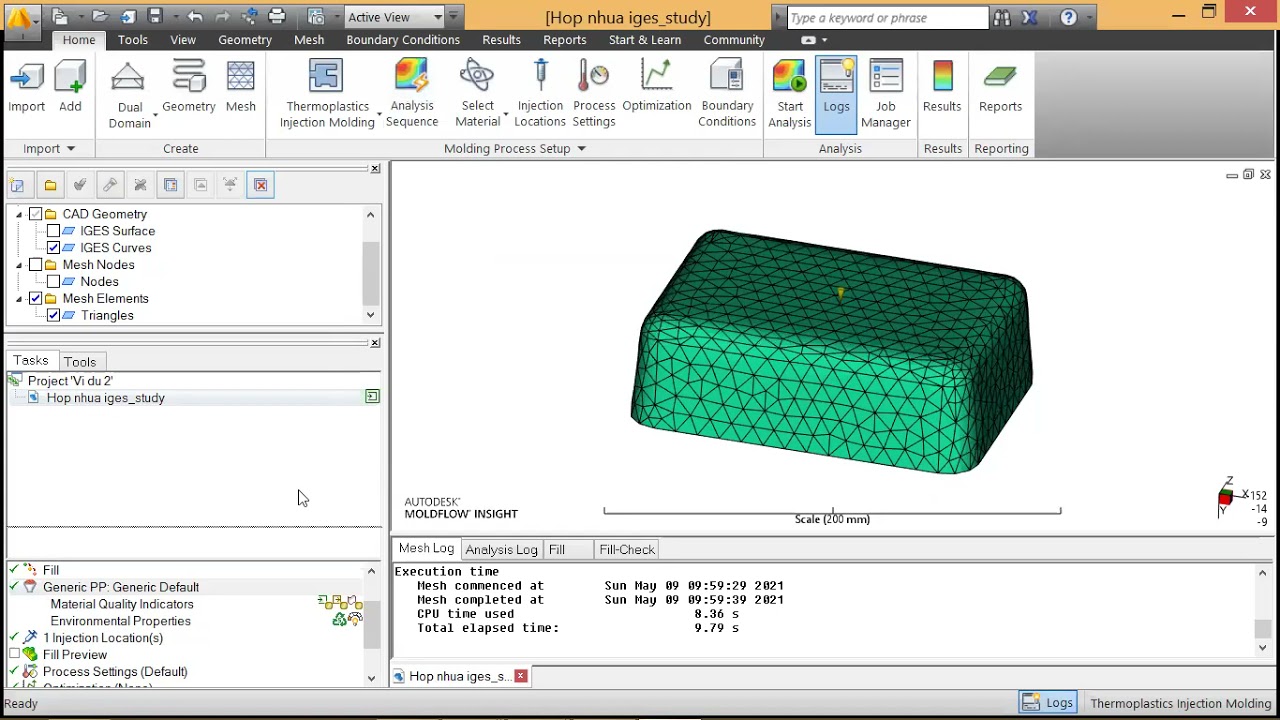Switch to the Mesh ribbon tab
This screenshot has width=1280, height=720.
(309, 40)
